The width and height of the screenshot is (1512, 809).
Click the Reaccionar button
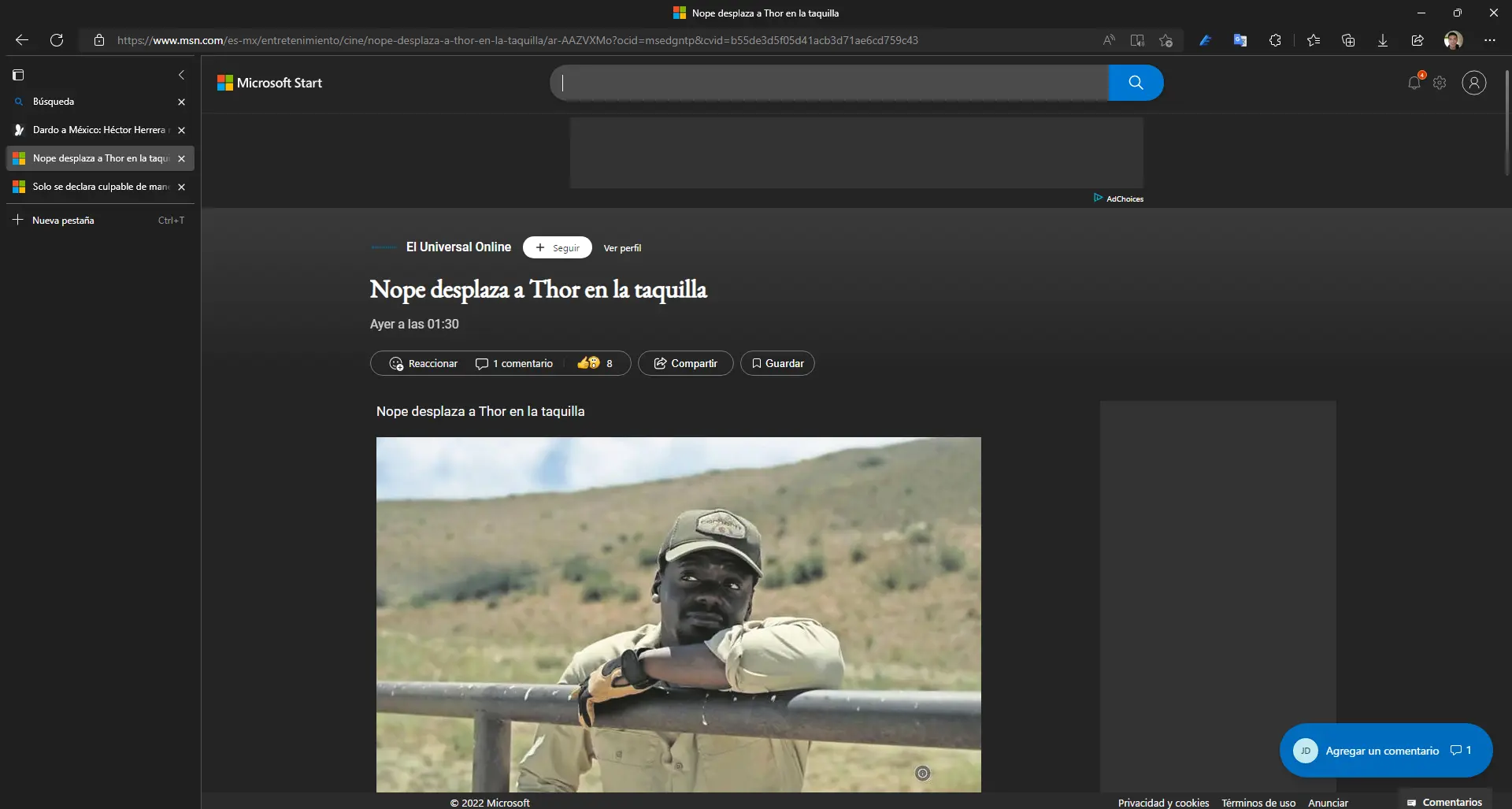424,363
